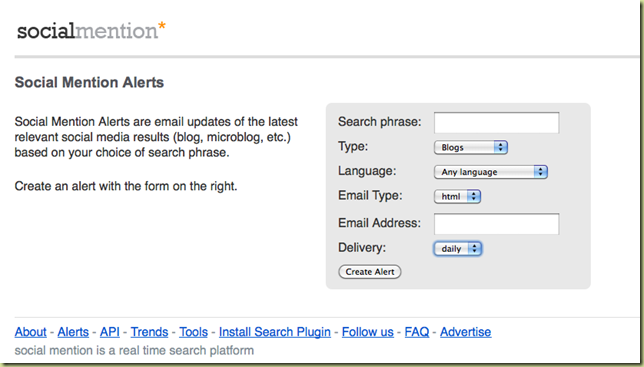Open the Advertise link
Image resolution: width=644 pixels, height=367 pixels.
tap(466, 332)
